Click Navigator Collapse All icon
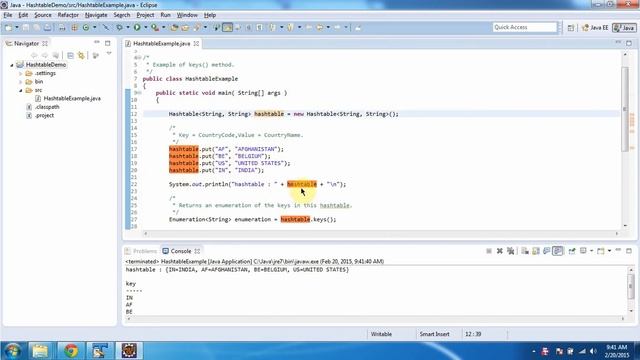 70,55
